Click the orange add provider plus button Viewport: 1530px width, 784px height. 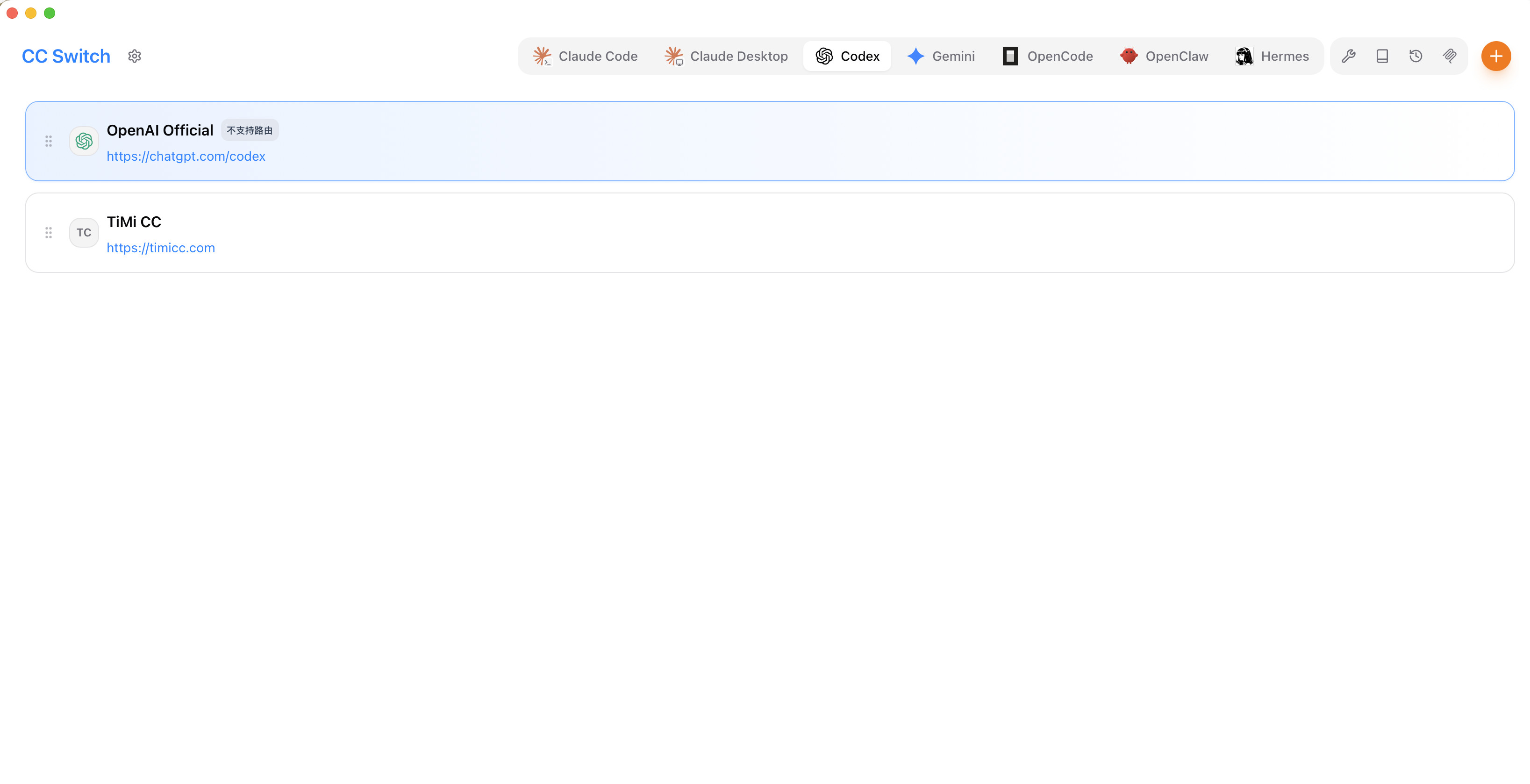coord(1495,56)
